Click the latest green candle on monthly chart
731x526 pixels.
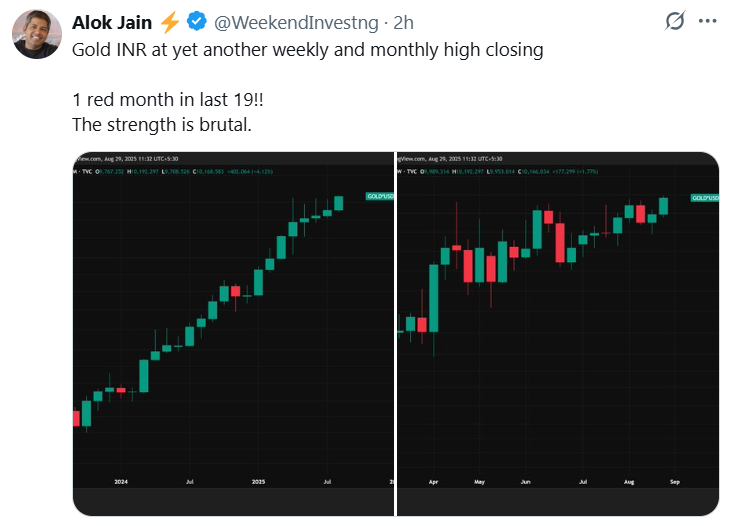[339, 203]
